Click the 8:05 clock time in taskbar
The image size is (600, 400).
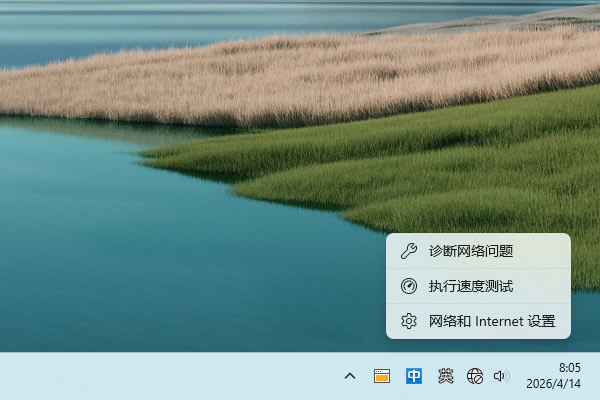pos(569,368)
